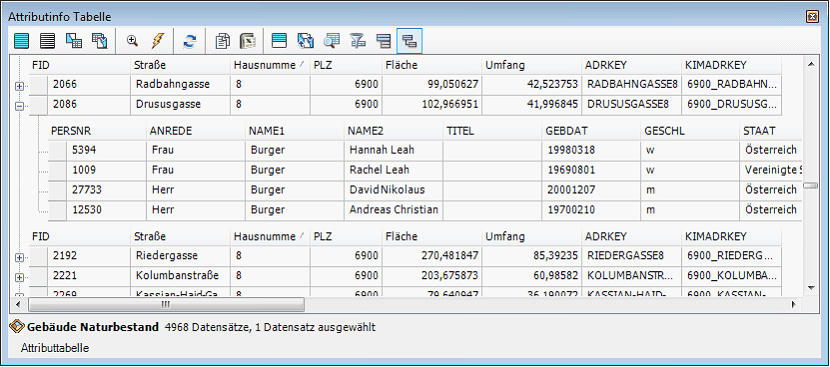Image resolution: width=830 pixels, height=367 pixels.
Task: Click the horizontal scrollbar right arrow
Action: point(793,305)
